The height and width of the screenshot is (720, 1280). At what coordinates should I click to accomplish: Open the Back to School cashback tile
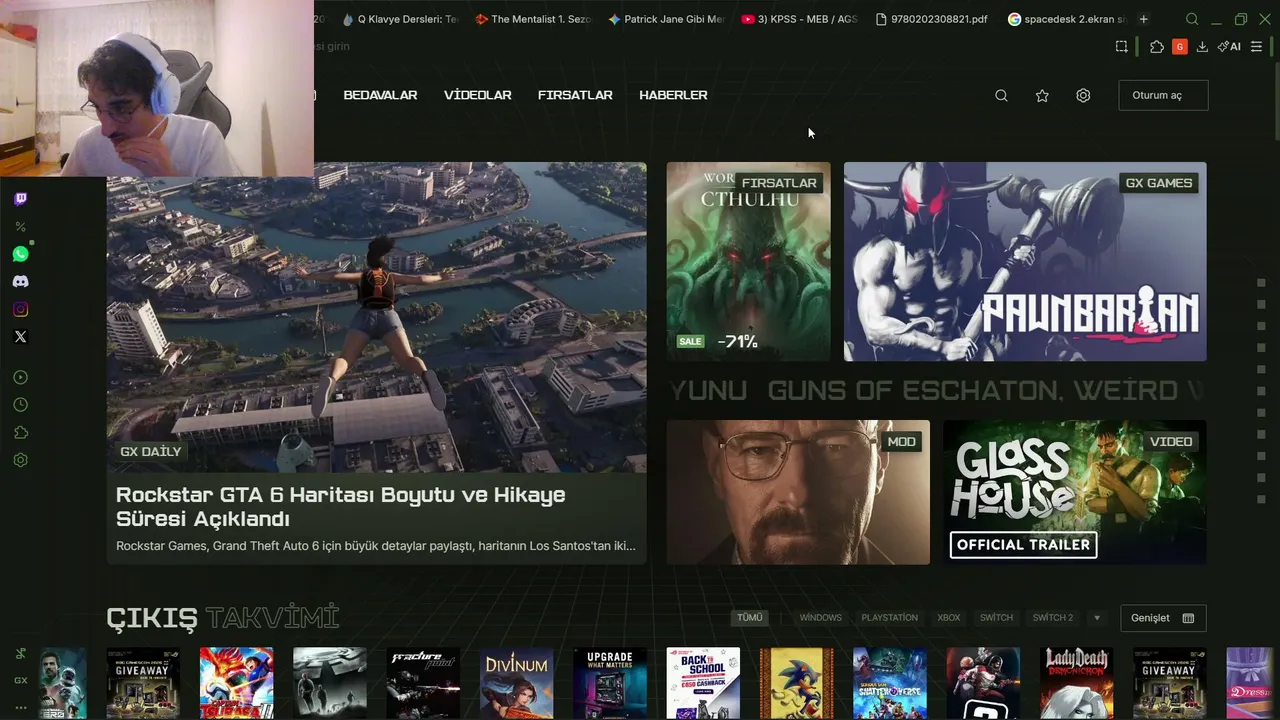click(703, 683)
